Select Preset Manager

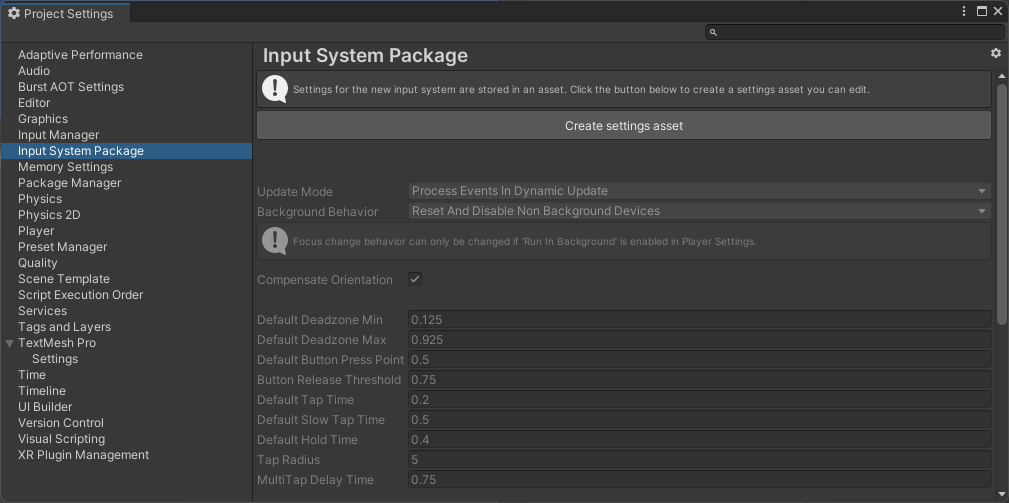tap(62, 247)
